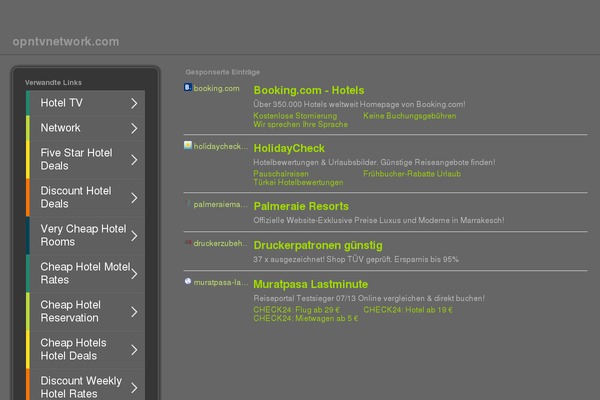Click chevron beside Cheap Hotel Motel Rates
The image size is (600, 400).
pyautogui.click(x=134, y=274)
